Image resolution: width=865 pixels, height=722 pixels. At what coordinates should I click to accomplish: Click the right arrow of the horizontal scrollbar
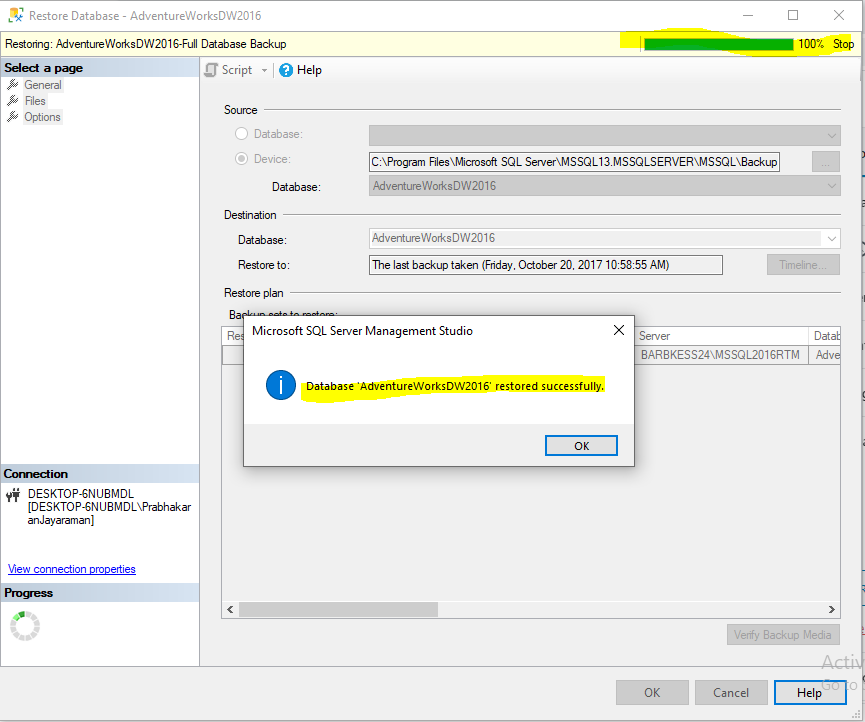(x=832, y=609)
